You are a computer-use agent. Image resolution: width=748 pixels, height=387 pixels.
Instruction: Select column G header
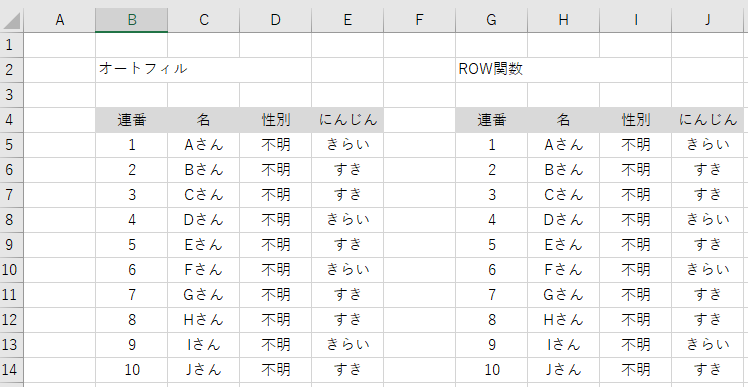click(x=491, y=20)
